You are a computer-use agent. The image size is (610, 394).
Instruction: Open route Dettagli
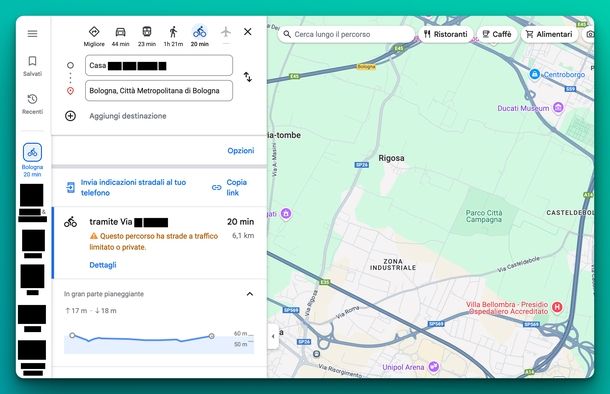103,265
